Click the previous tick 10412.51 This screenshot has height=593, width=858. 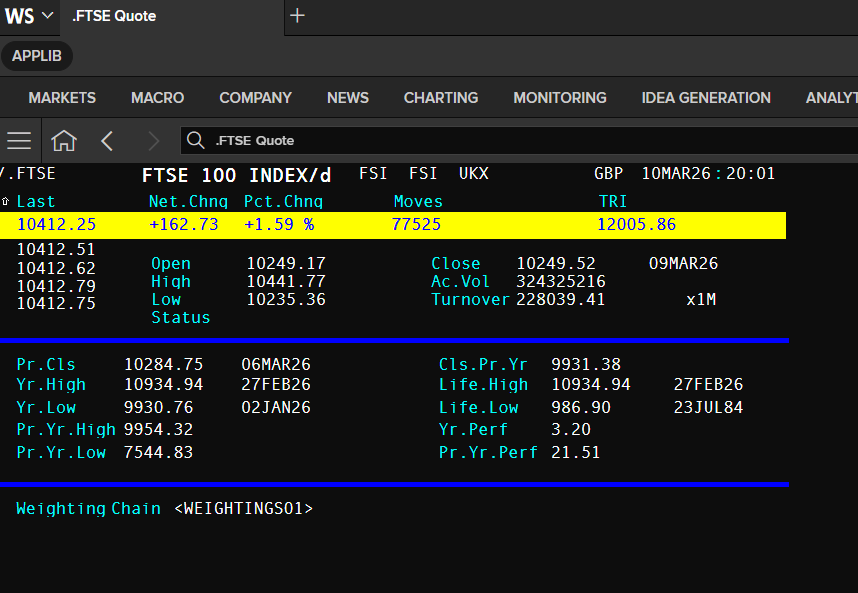[x=56, y=249]
